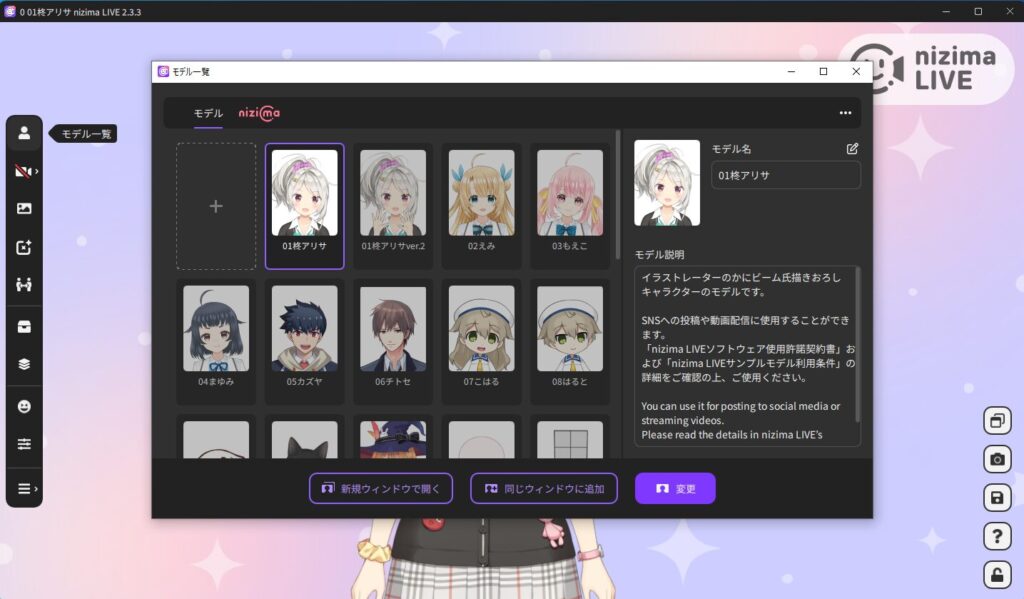Select the 05カズヤ model card
Image resolution: width=1024 pixels, height=599 pixels.
point(304,342)
